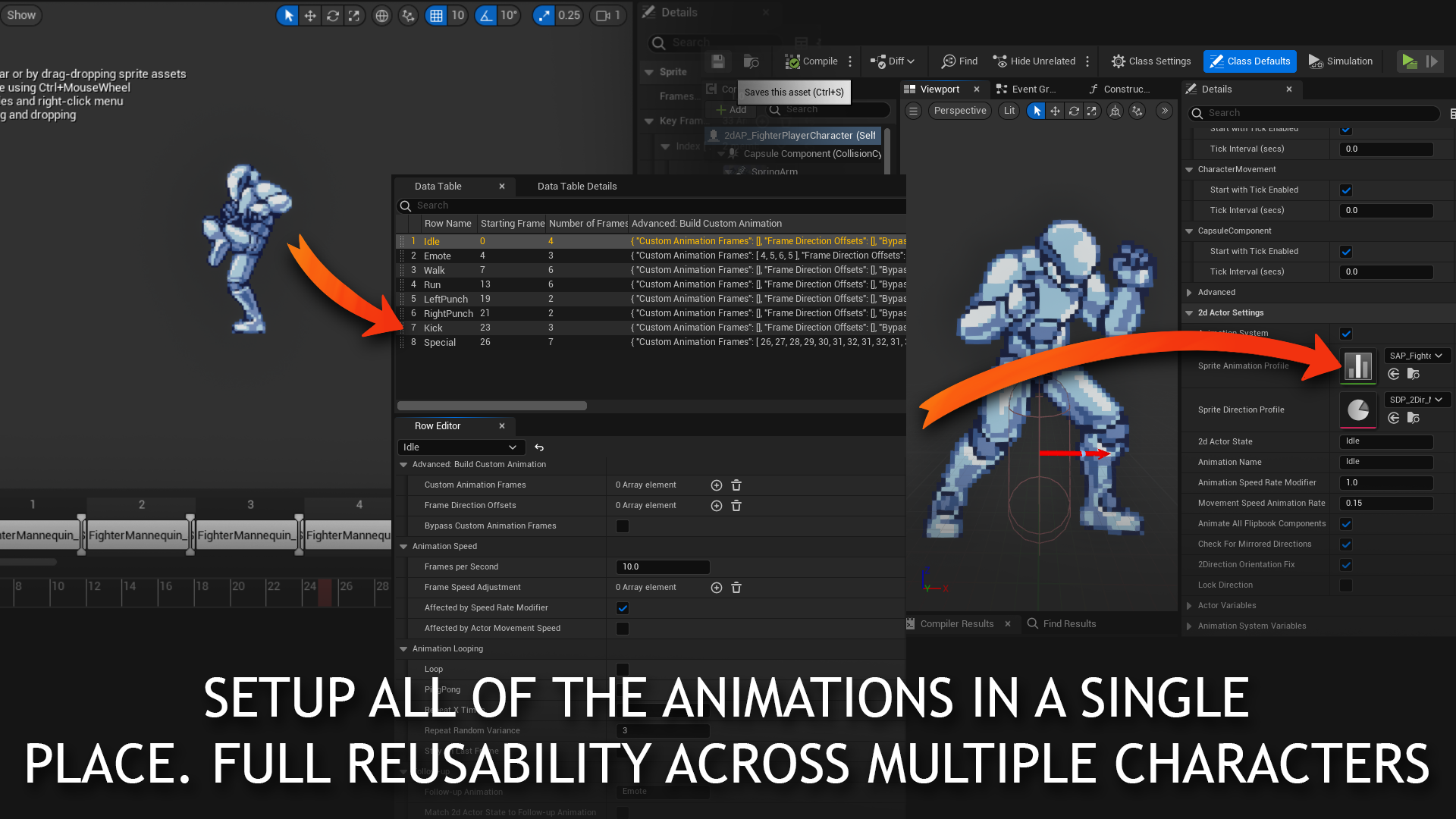The width and height of the screenshot is (1456, 819).
Task: Browse to the Sprite Animation Profile asset
Action: pyautogui.click(x=1413, y=374)
